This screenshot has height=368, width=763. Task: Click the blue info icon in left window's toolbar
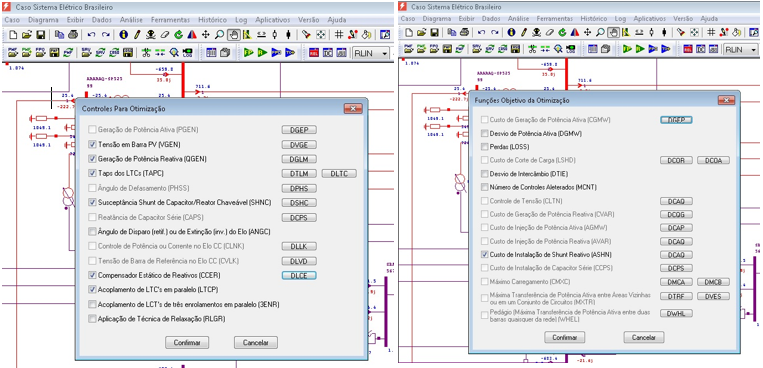point(123,35)
